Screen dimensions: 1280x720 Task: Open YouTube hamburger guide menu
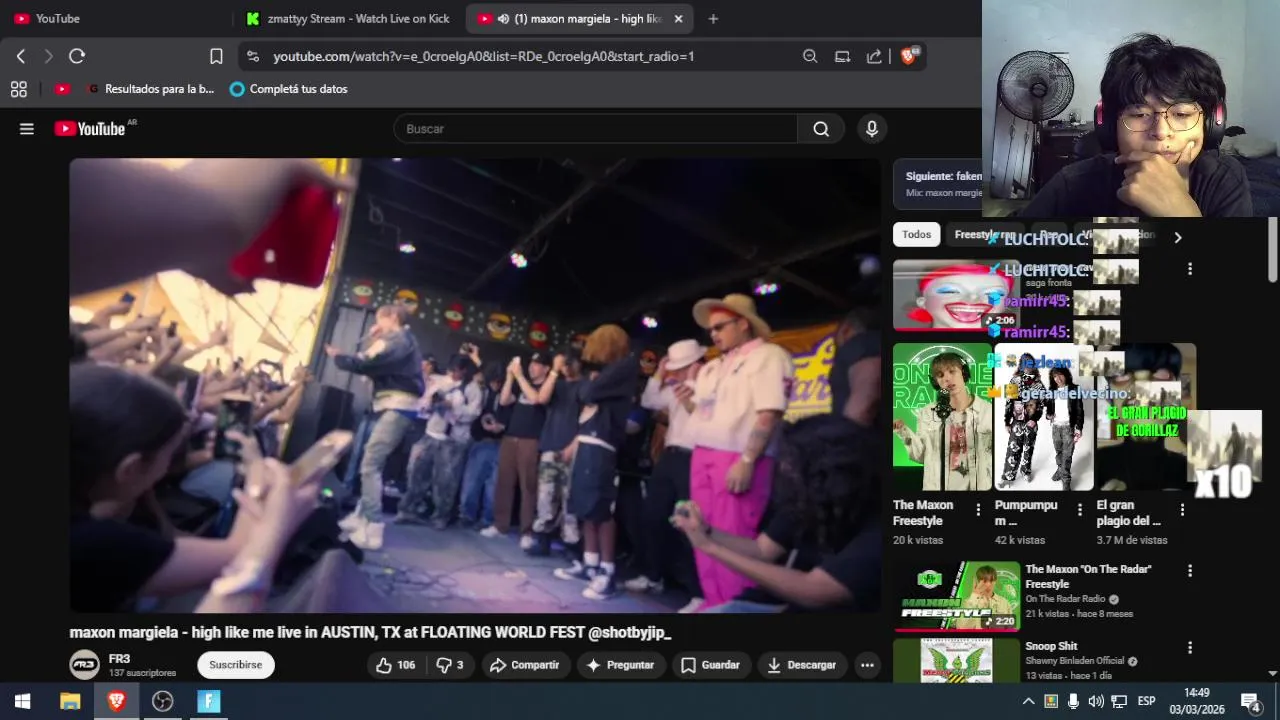click(27, 128)
